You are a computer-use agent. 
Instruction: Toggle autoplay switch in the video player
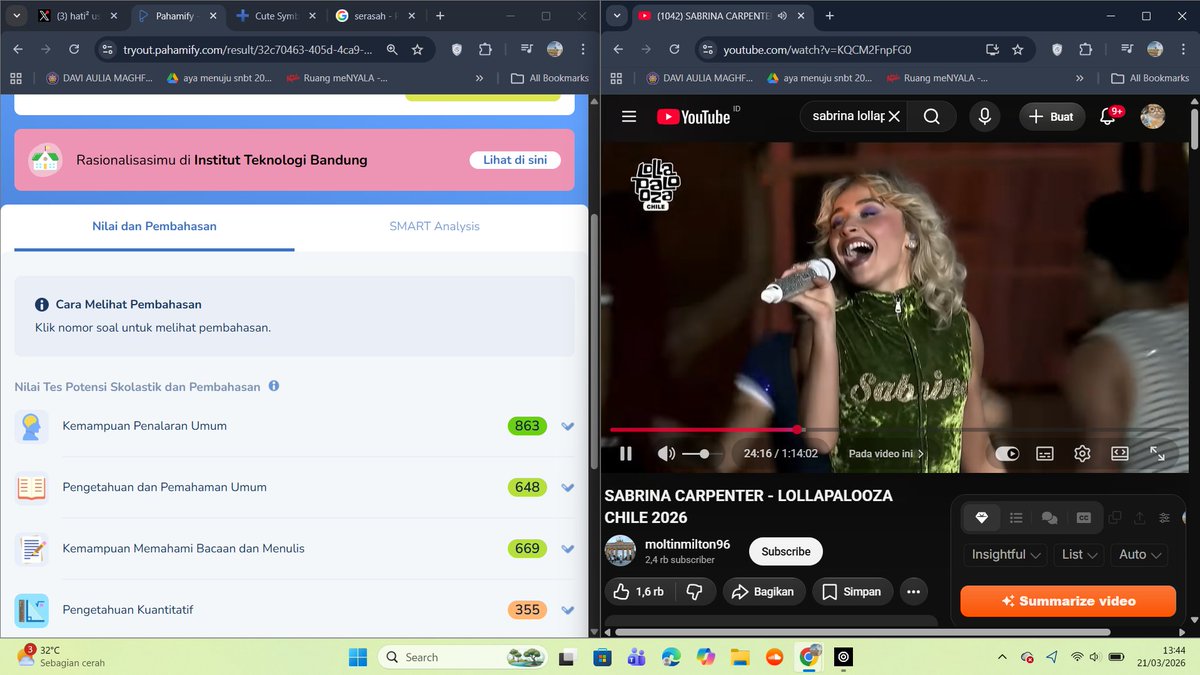pyautogui.click(x=1007, y=453)
